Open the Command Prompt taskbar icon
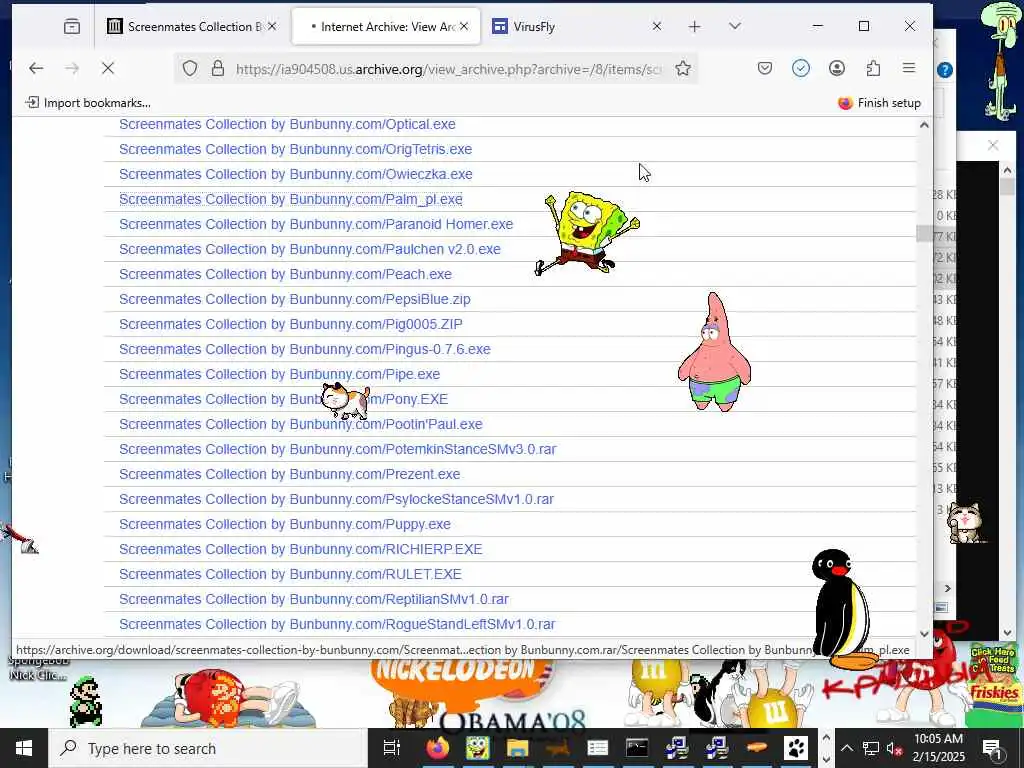This screenshot has width=1024, height=768. point(637,748)
